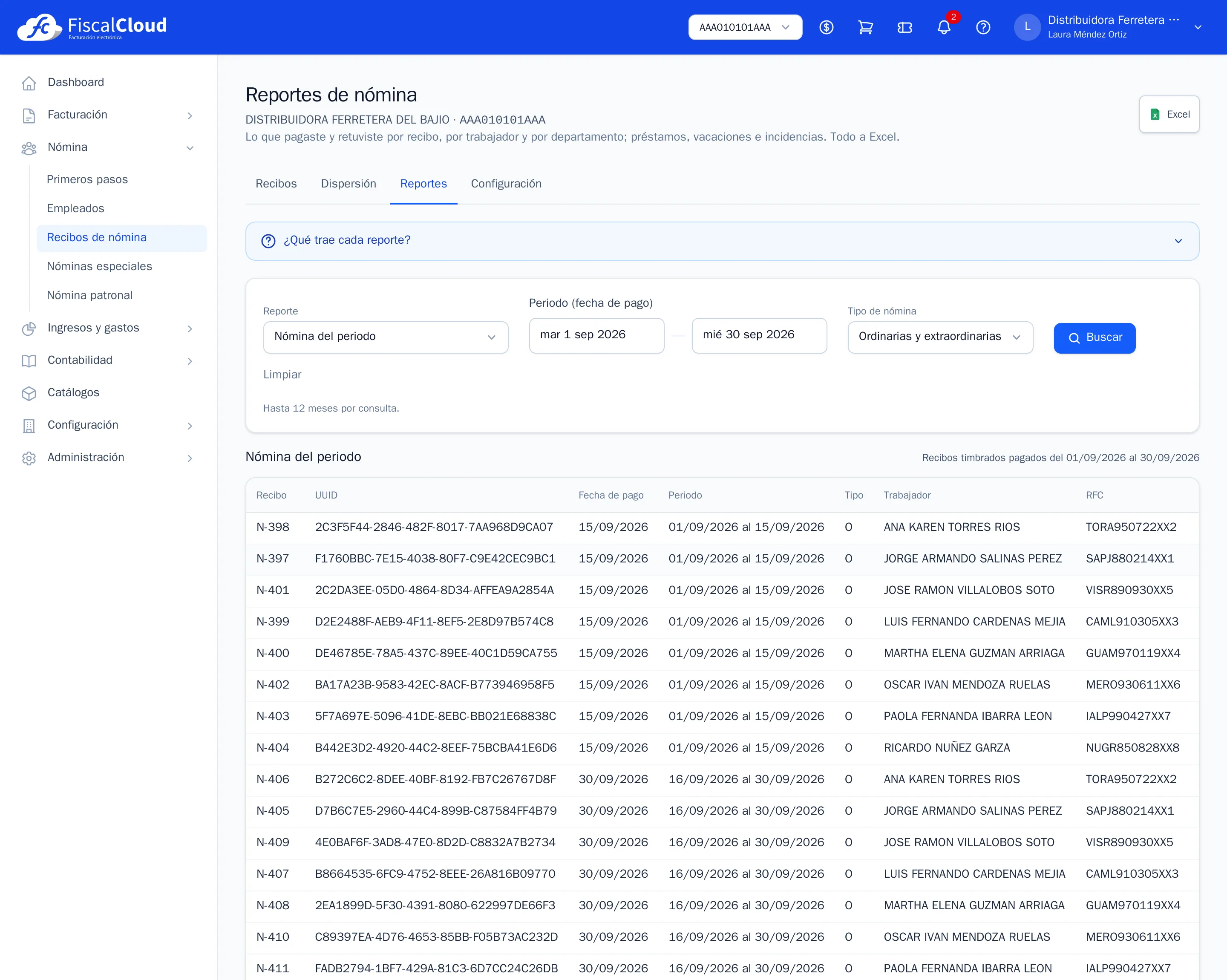The image size is (1227, 980).
Task: Click RFC cell NUGR850828XX8
Action: click(x=1132, y=748)
